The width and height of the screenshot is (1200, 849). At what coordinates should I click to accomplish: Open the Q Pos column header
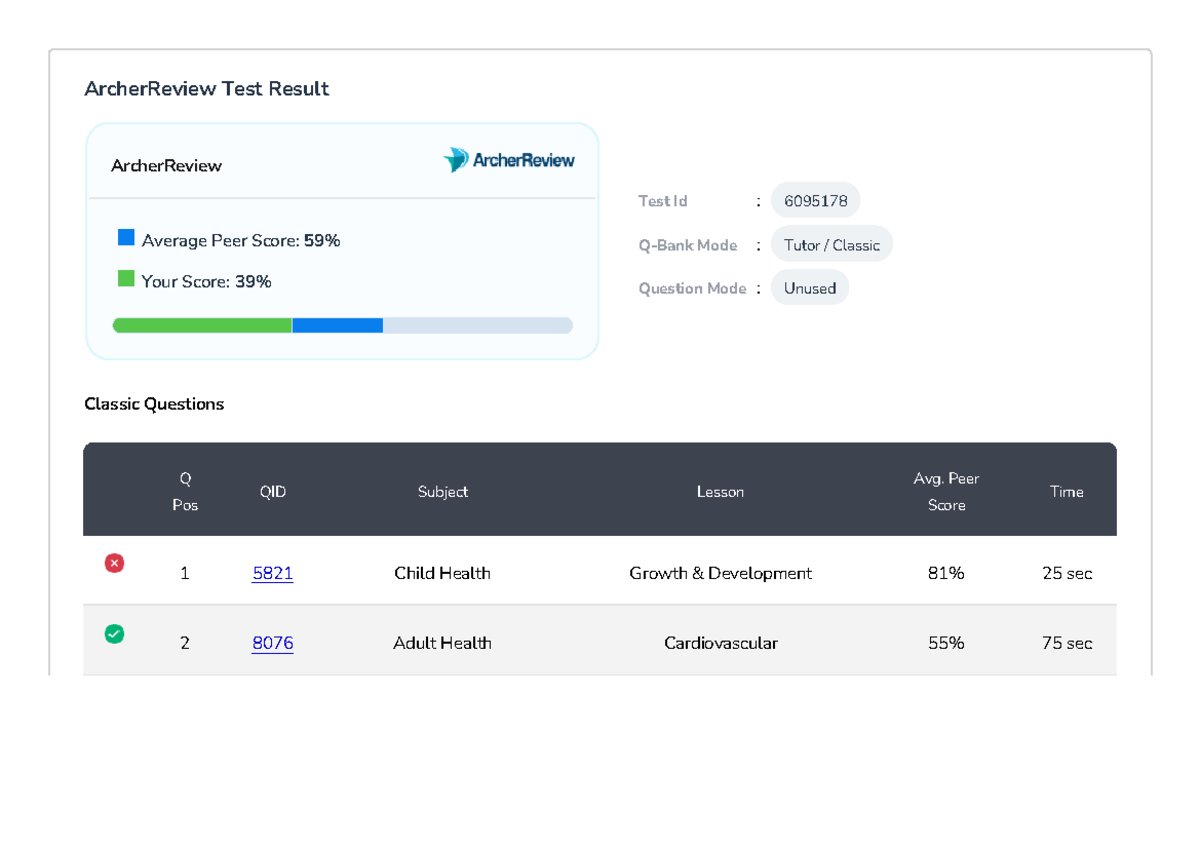point(185,491)
